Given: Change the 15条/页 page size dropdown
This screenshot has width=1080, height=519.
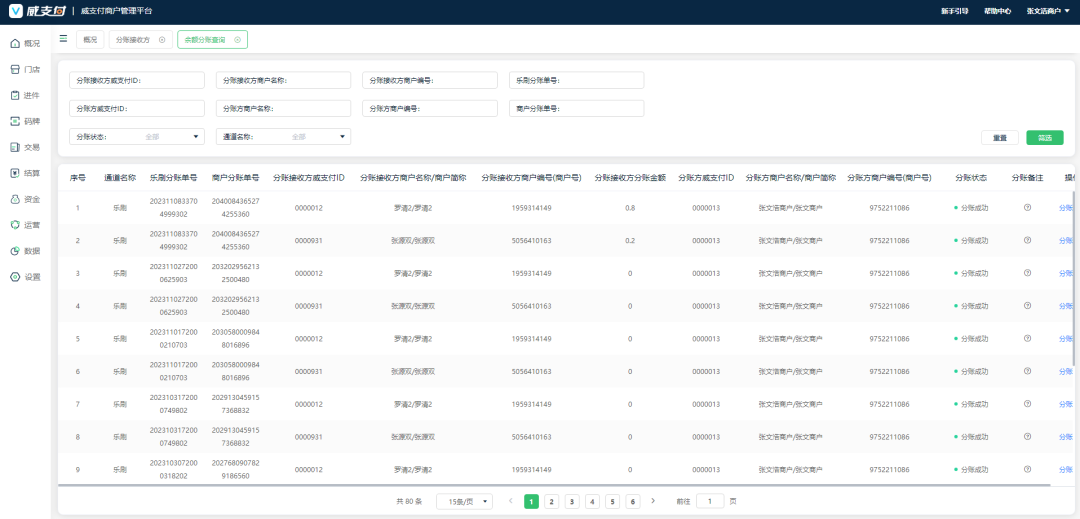Looking at the screenshot, I should (x=464, y=501).
